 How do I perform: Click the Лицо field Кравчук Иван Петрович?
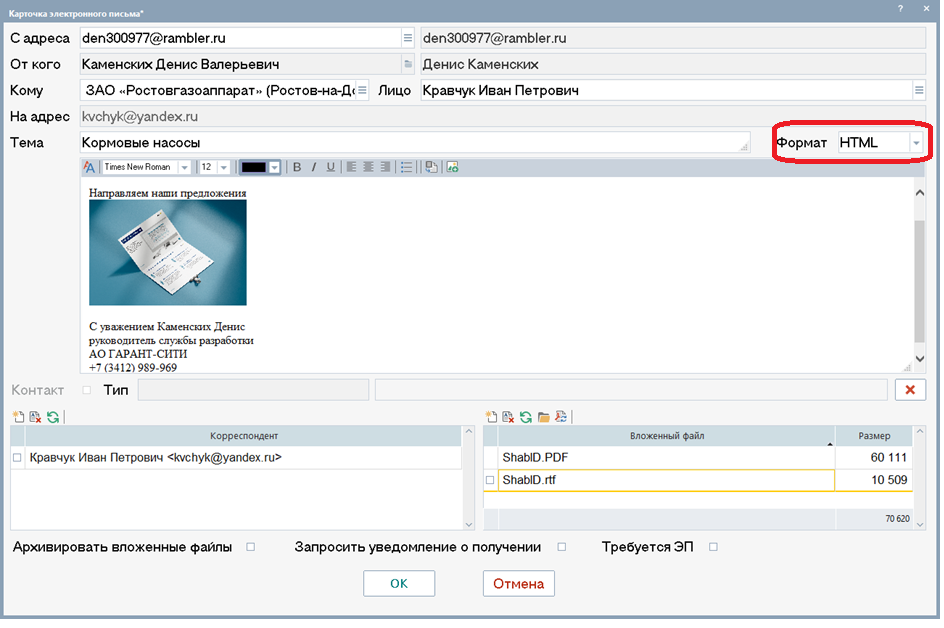pos(666,90)
